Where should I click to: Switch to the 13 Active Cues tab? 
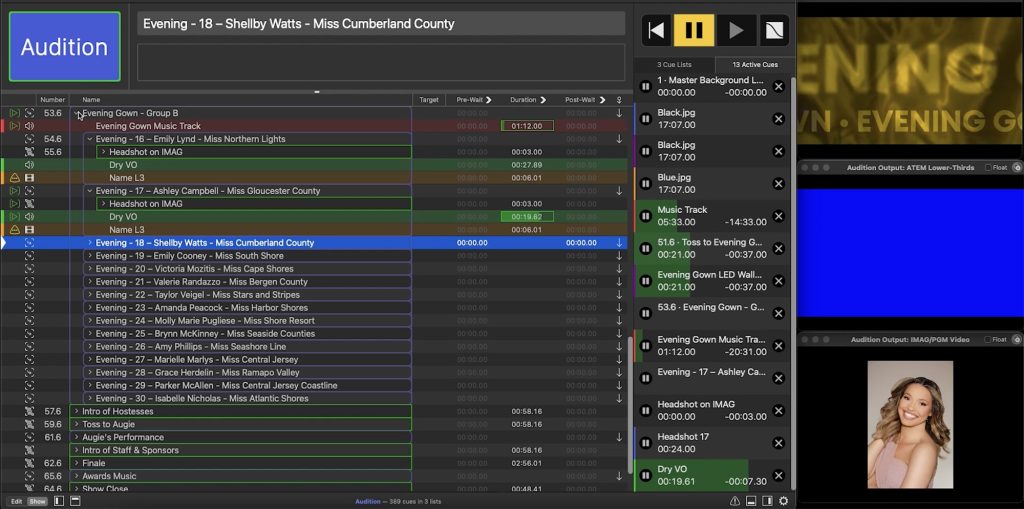click(755, 65)
